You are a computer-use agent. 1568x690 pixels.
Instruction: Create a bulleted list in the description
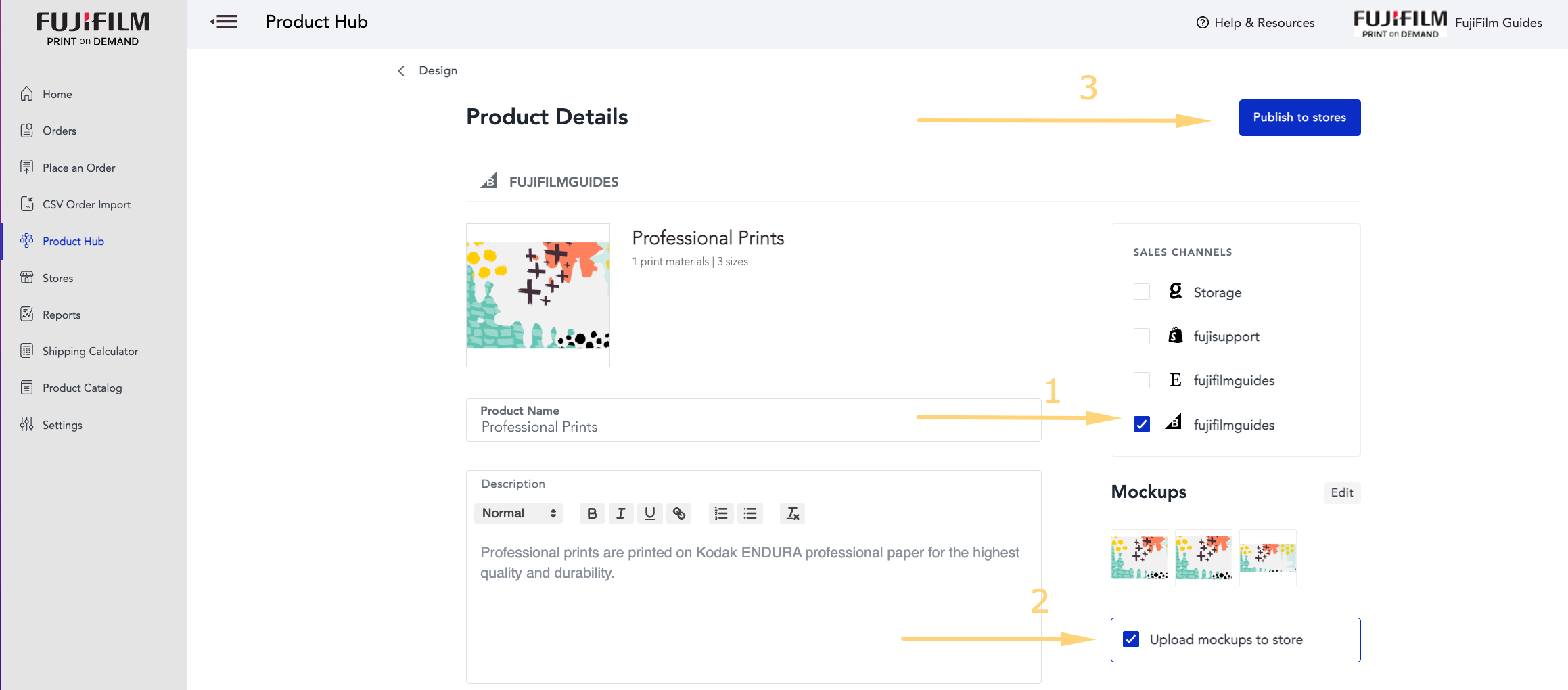point(750,513)
